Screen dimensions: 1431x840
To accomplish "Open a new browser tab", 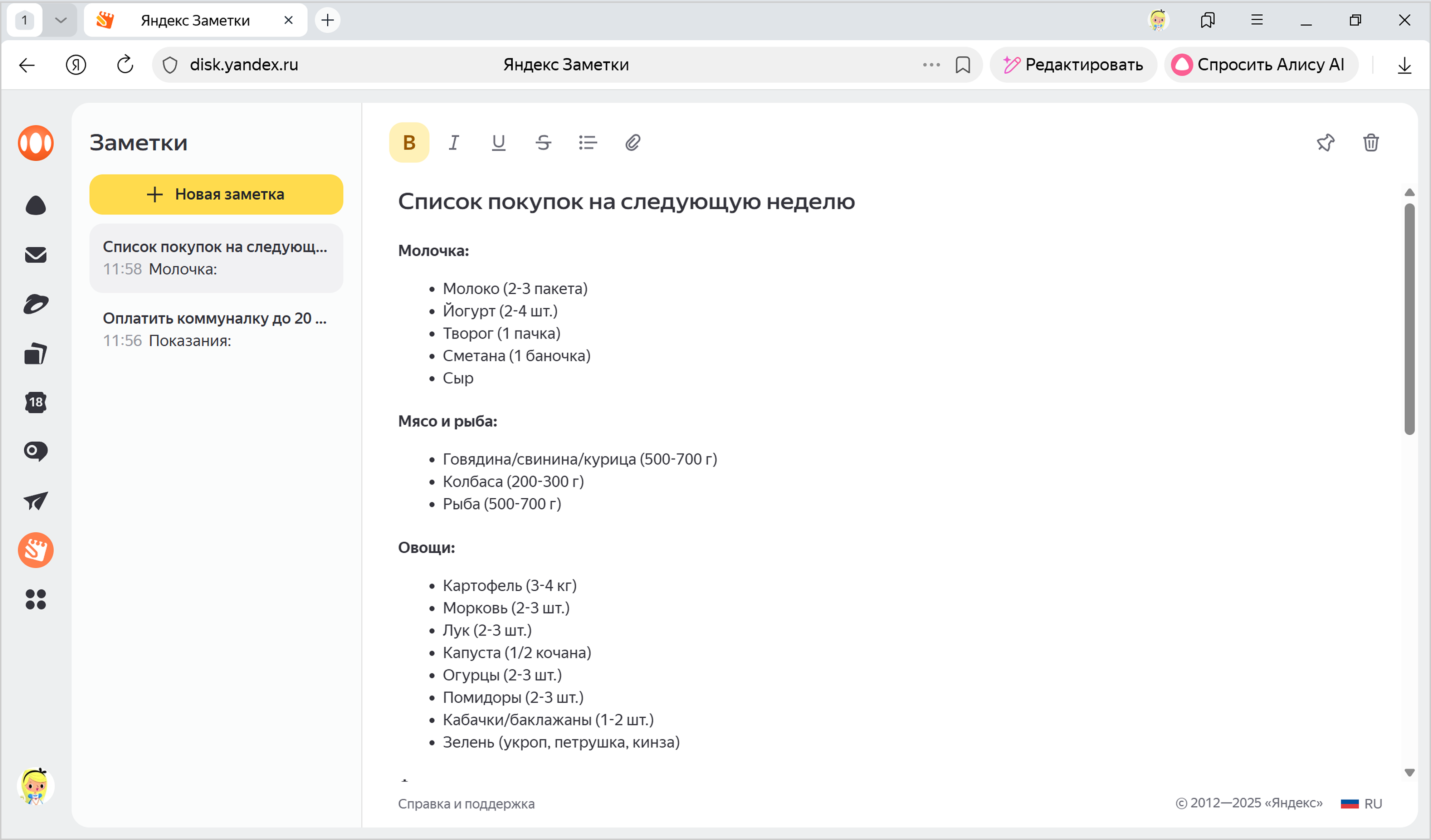I will 328,20.
